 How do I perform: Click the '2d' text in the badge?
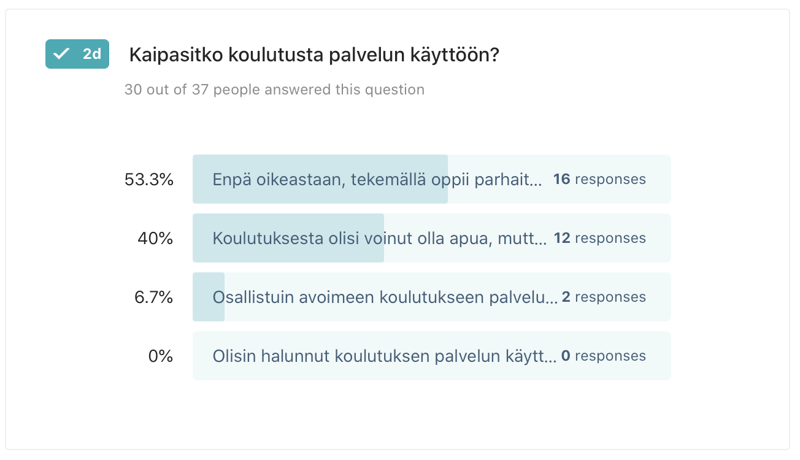[x=92, y=54]
